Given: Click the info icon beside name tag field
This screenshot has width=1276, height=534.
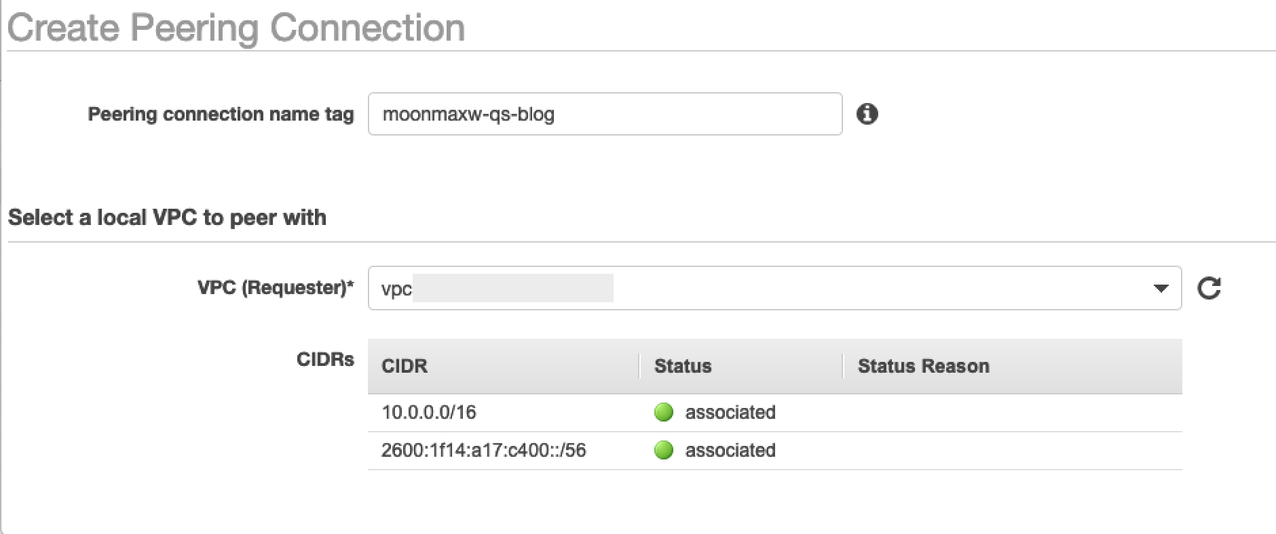Looking at the screenshot, I should click(x=867, y=114).
